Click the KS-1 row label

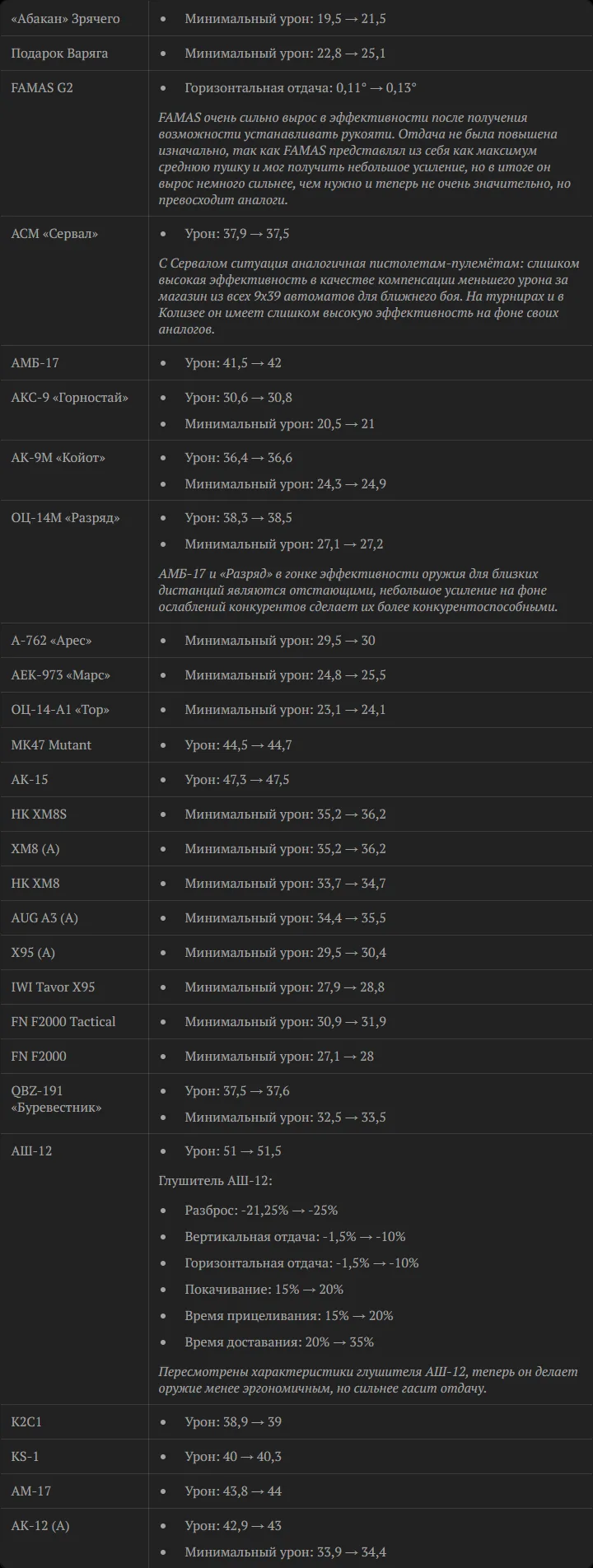coord(25,1457)
